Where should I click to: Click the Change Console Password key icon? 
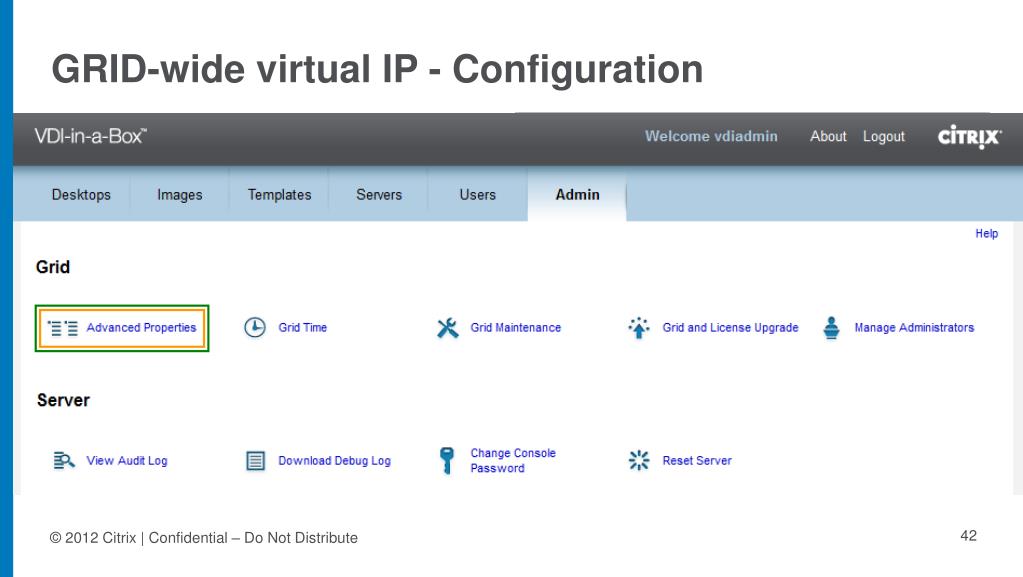pos(447,460)
